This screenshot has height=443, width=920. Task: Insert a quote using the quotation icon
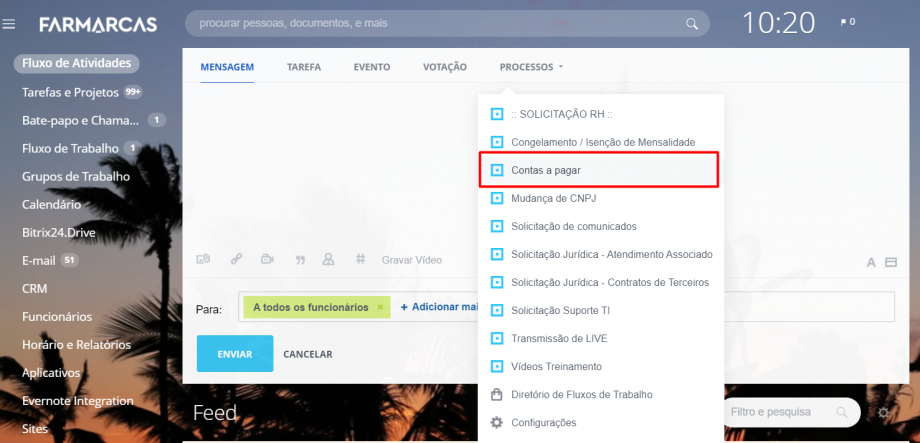pos(299,260)
